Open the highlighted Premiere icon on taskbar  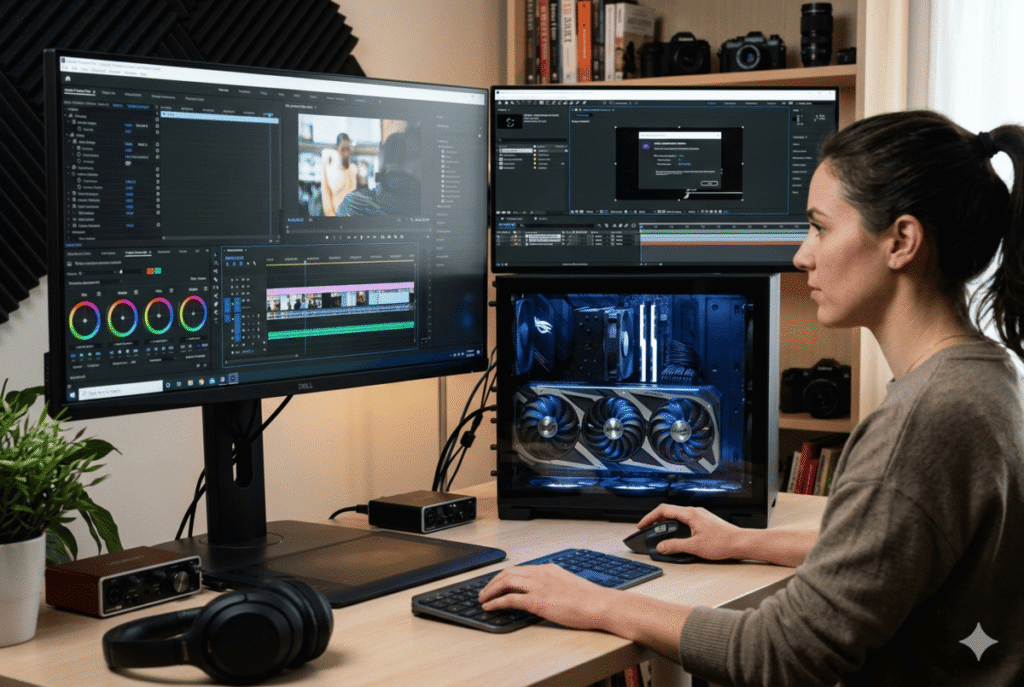[232, 378]
